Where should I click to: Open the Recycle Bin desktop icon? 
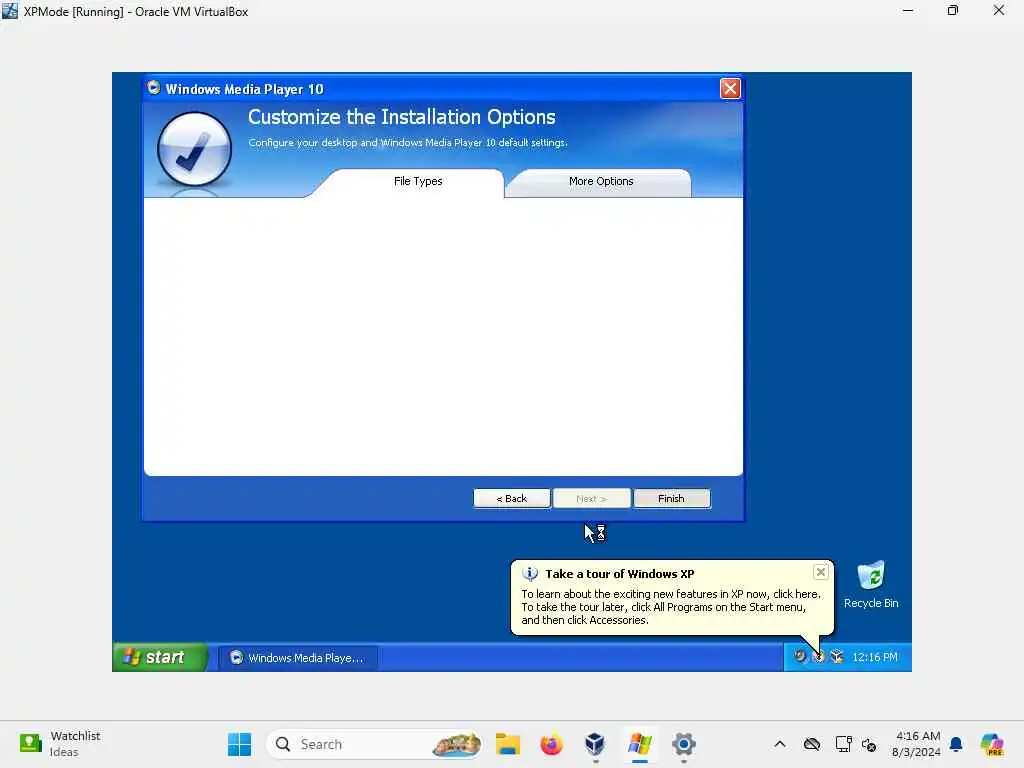pos(871,585)
